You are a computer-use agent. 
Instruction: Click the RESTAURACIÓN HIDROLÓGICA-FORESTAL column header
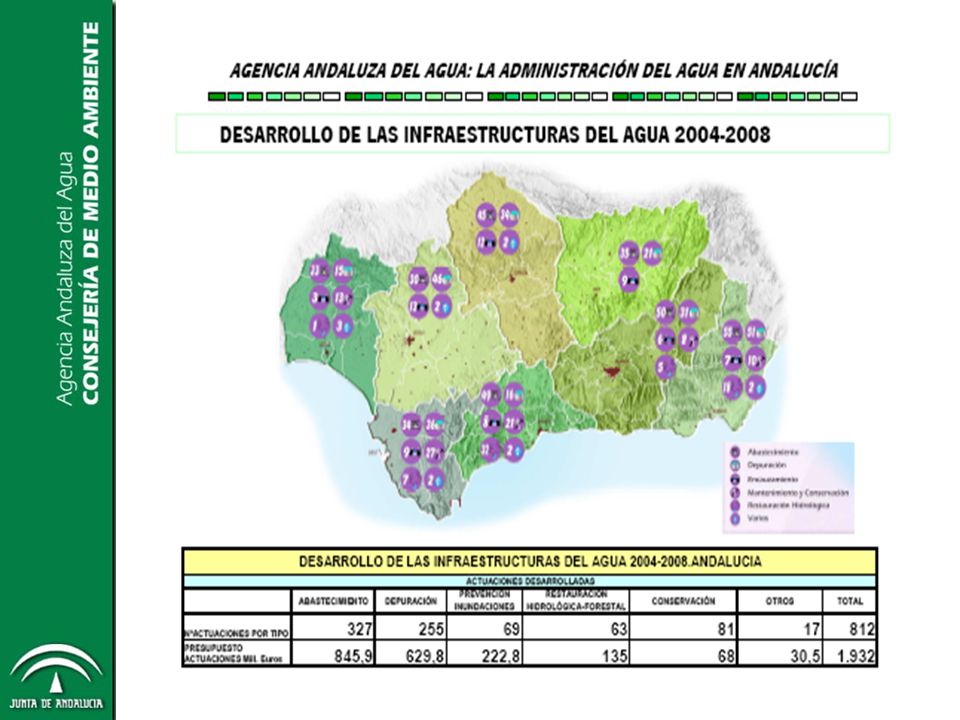point(576,601)
